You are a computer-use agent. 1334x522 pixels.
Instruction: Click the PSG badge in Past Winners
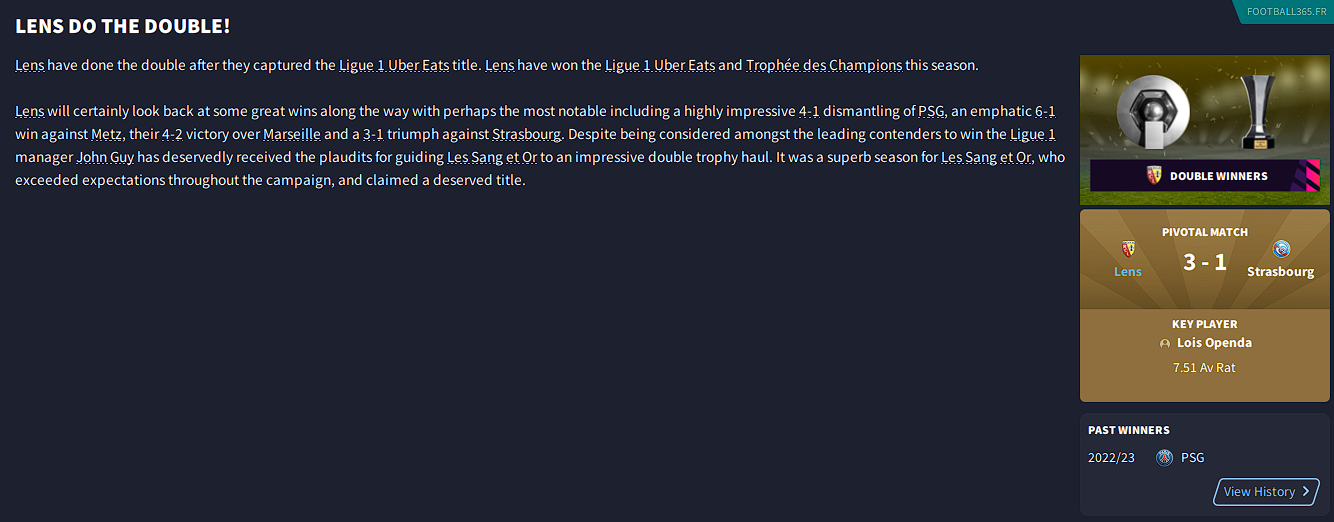pos(1164,458)
